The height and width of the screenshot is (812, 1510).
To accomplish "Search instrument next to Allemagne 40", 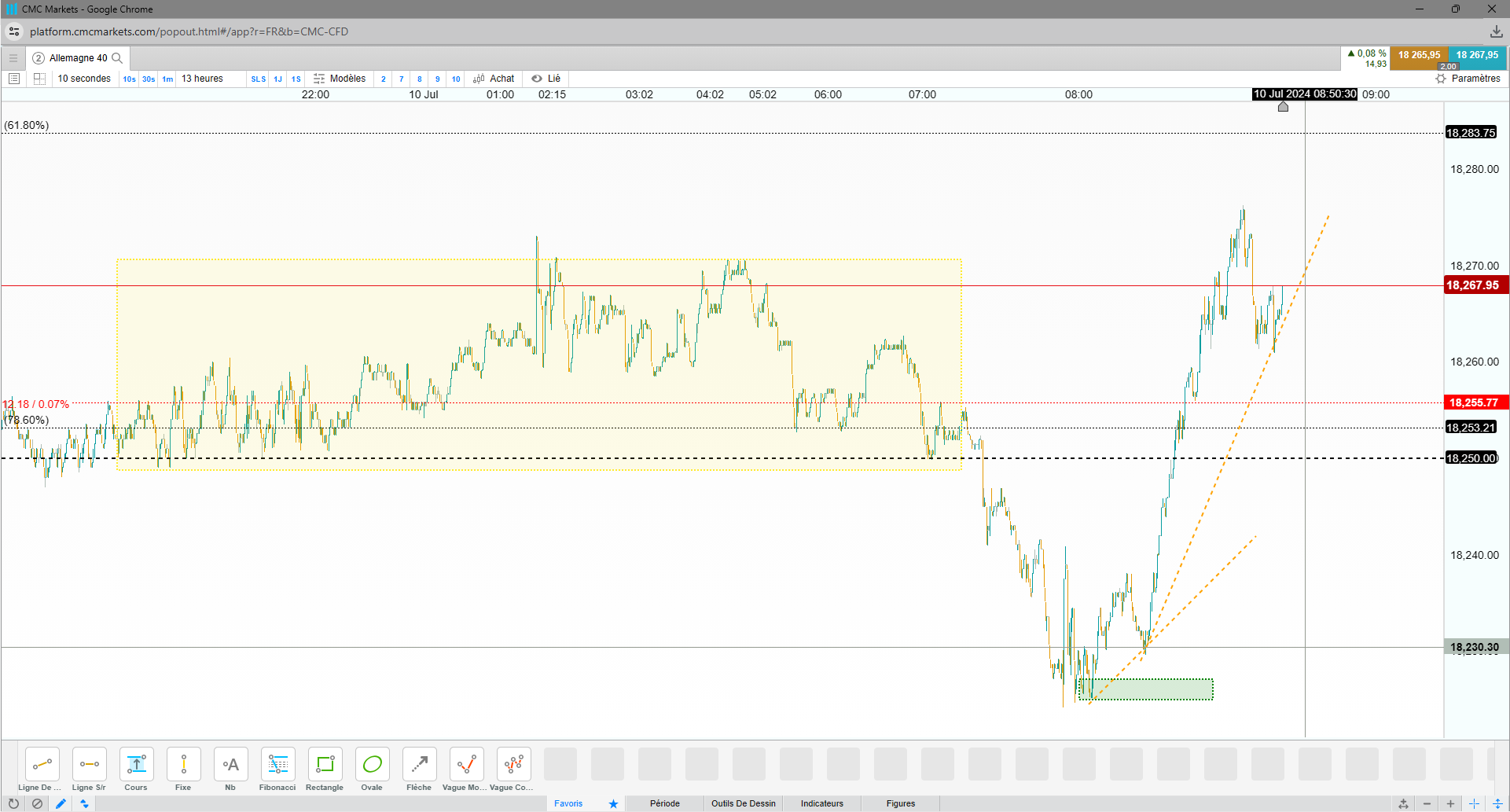I will [x=117, y=58].
